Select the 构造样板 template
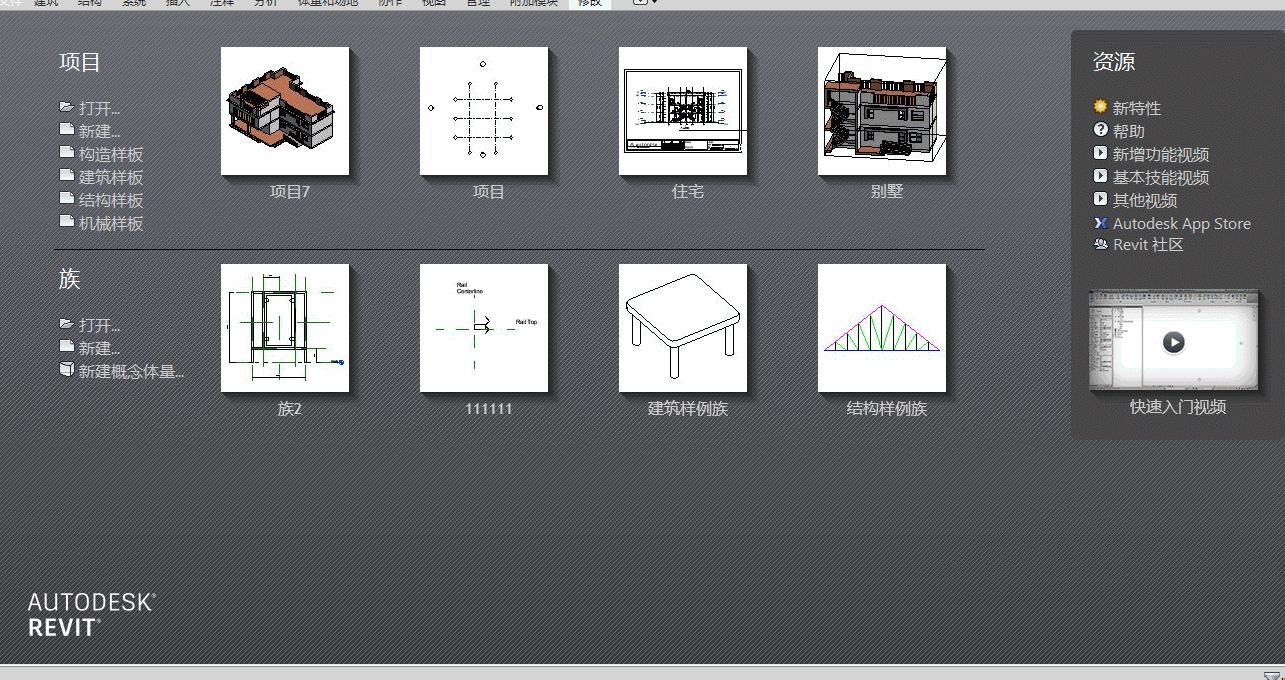Image resolution: width=1285 pixels, height=680 pixels. coord(111,154)
